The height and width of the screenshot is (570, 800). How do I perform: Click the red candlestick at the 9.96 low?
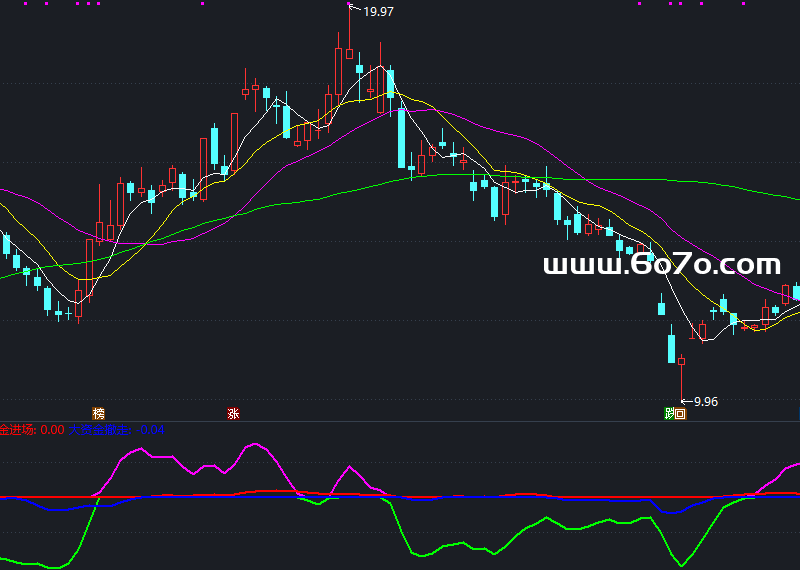tap(681, 361)
